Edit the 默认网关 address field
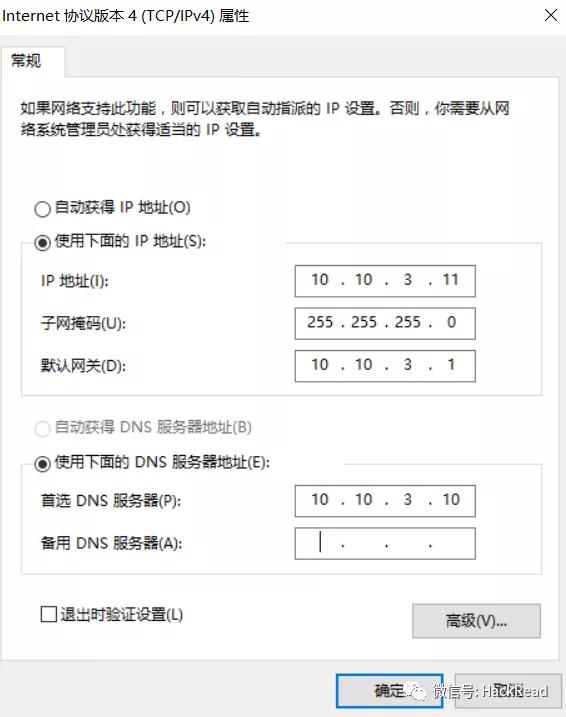This screenshot has height=717, width=566. pos(385,366)
